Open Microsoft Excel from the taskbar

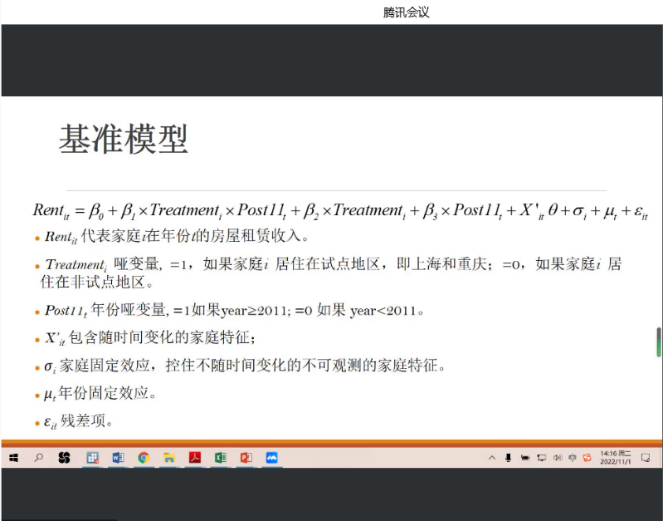point(221,457)
